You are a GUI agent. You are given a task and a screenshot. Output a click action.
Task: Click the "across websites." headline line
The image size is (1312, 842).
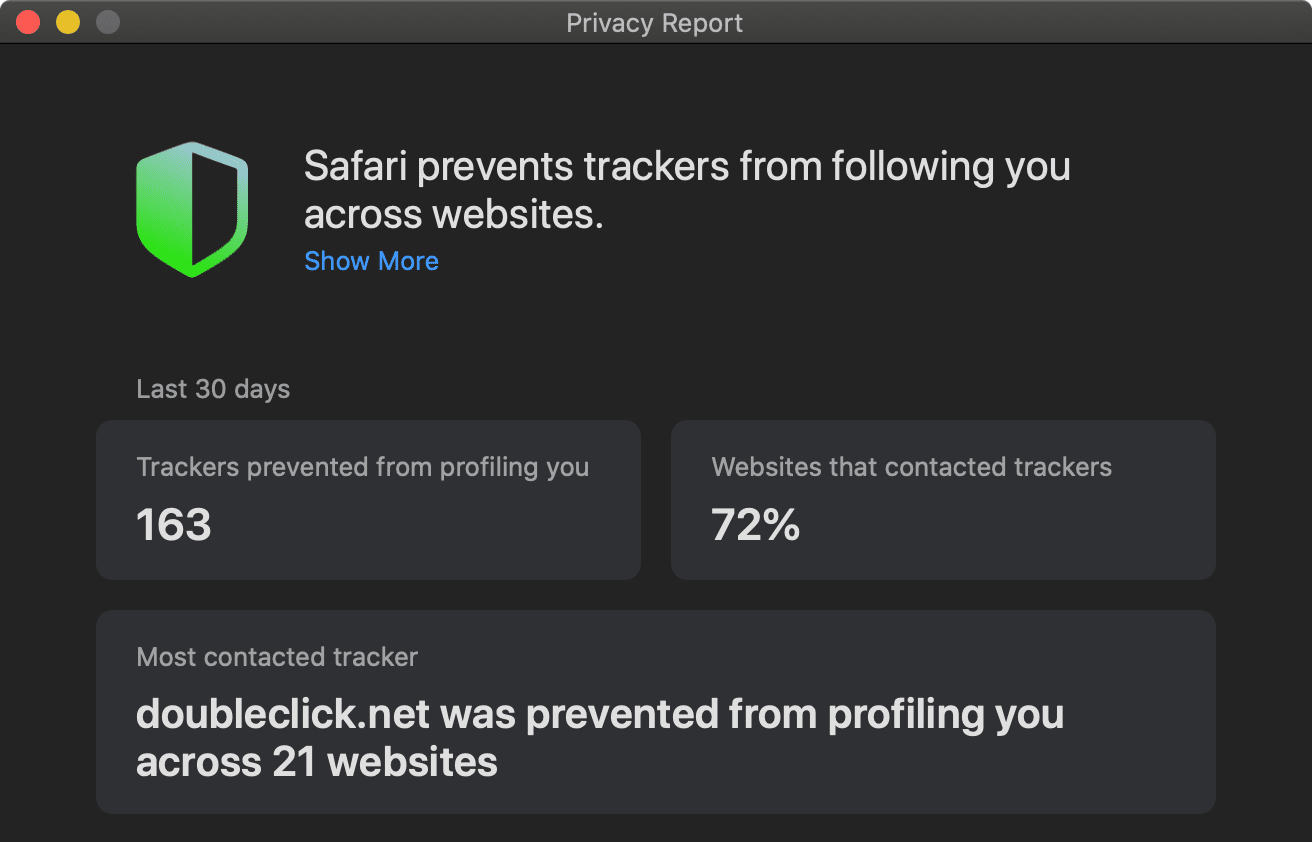(x=453, y=214)
